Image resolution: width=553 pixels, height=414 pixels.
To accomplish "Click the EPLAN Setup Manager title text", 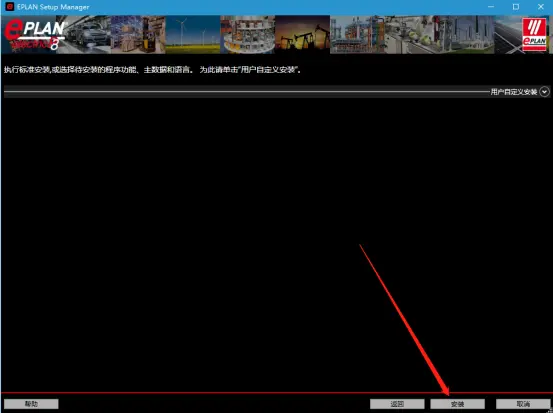I will [53, 7].
